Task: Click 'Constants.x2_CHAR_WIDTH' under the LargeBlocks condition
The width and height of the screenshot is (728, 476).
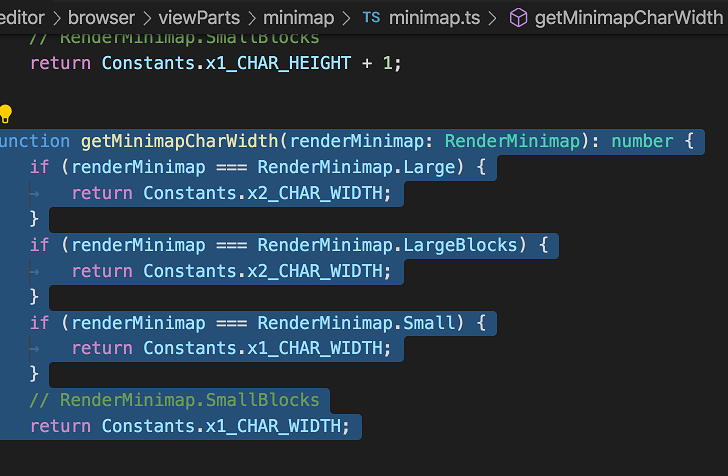Action: (x=263, y=271)
